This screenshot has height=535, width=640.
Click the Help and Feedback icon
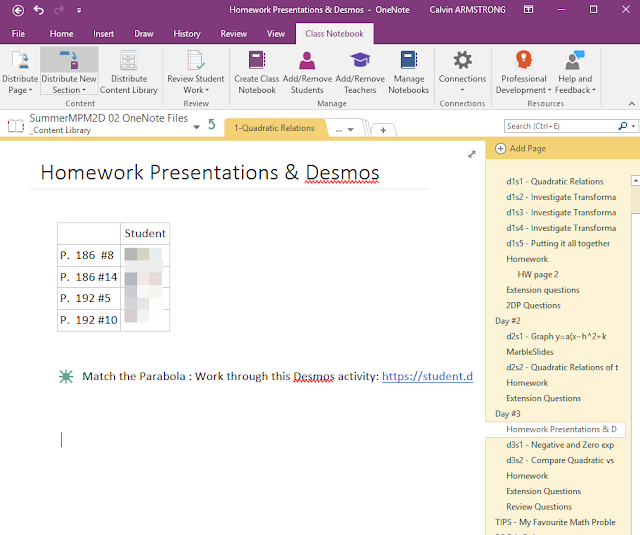click(x=575, y=60)
